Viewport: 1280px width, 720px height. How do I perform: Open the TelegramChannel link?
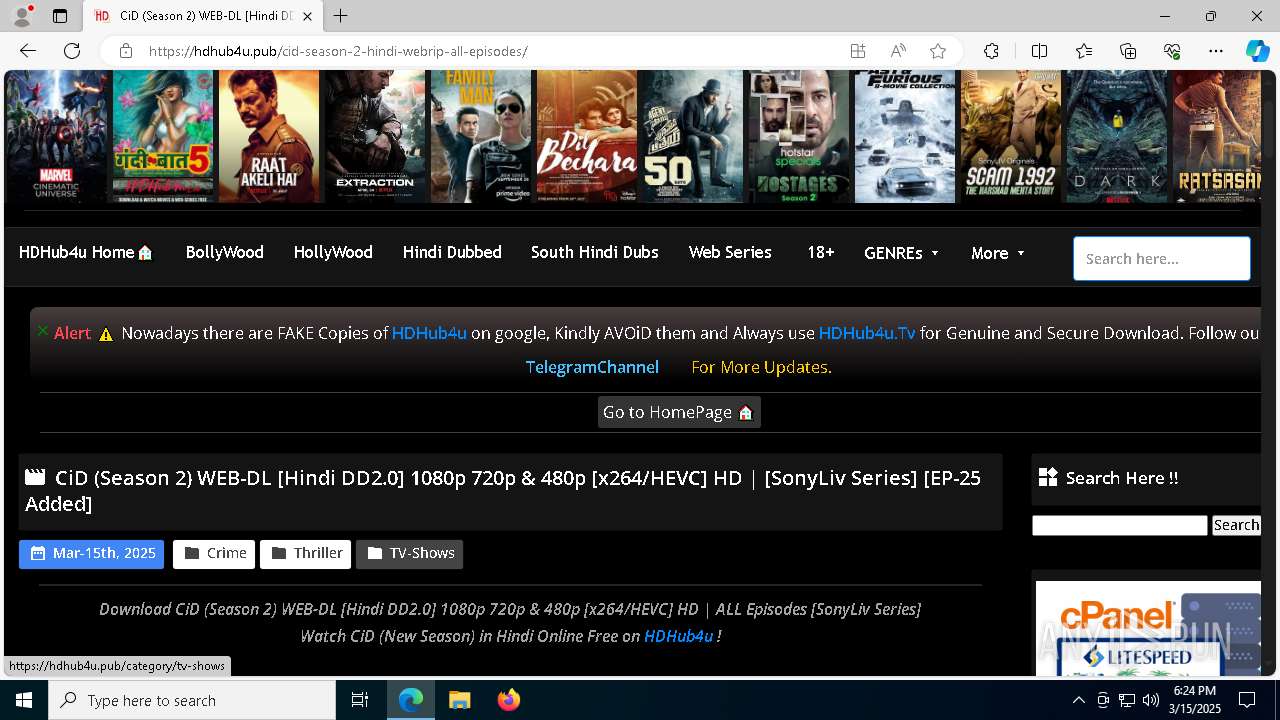click(592, 368)
